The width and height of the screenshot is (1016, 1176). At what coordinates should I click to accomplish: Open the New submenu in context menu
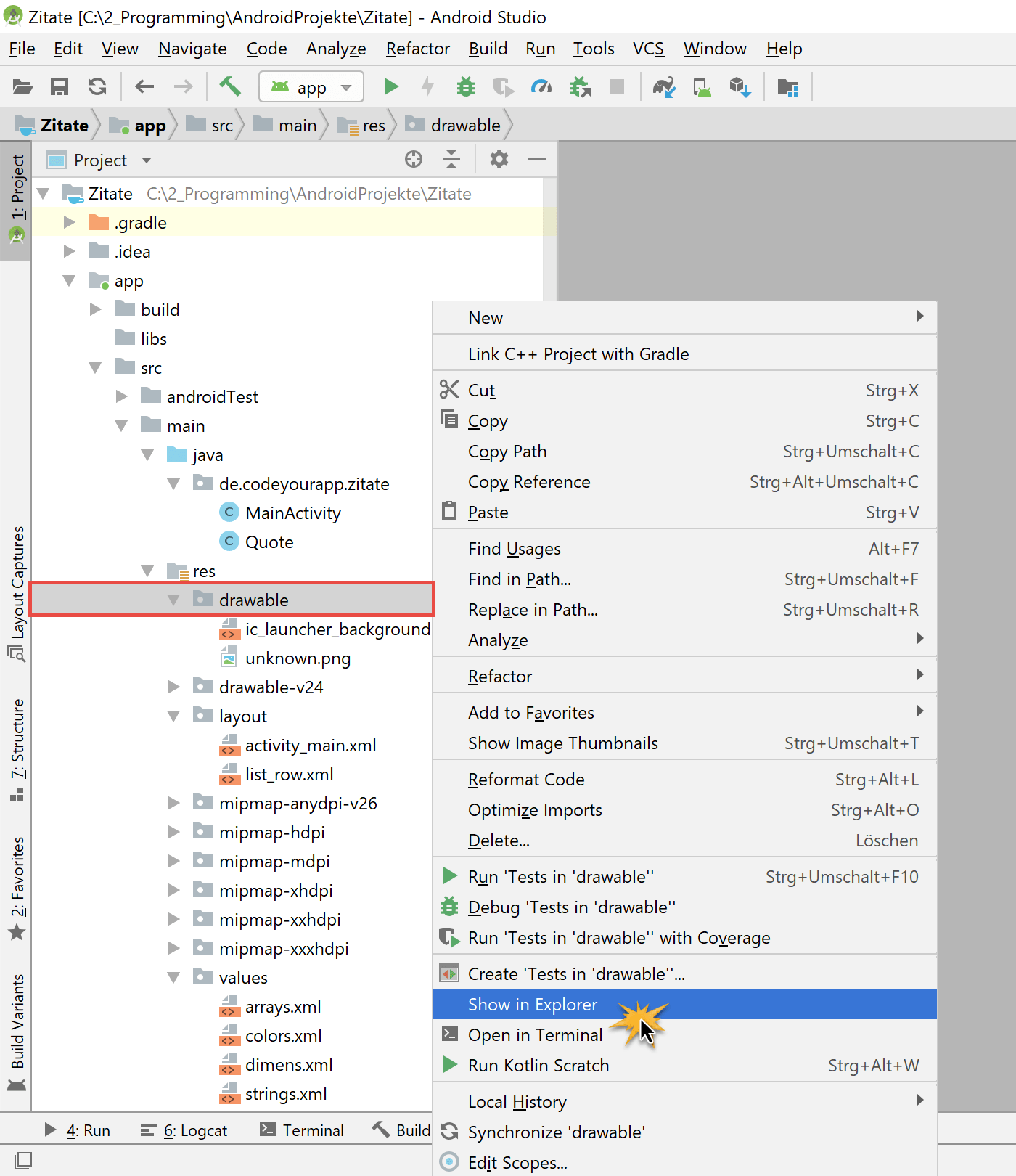point(685,317)
